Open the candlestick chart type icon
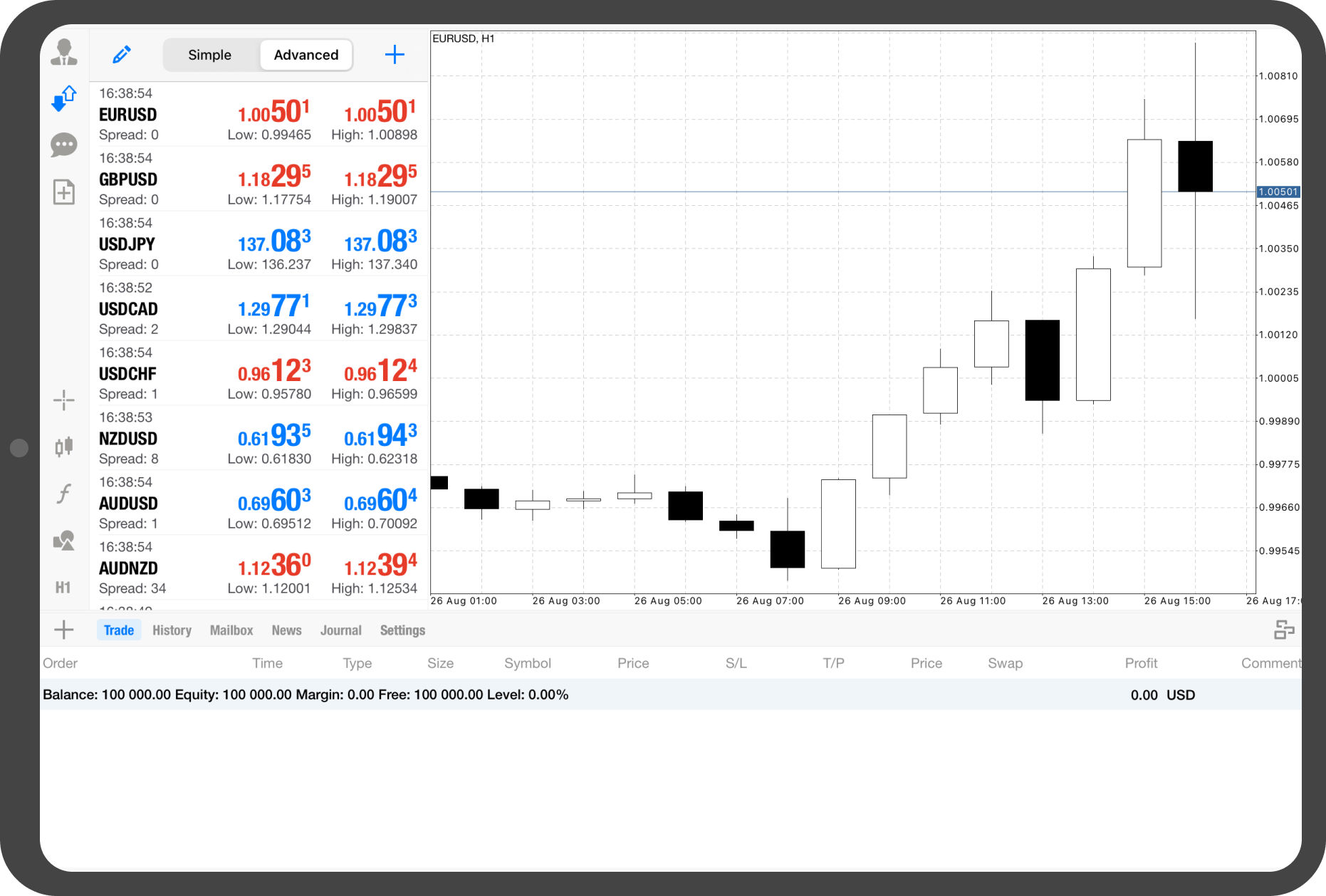The image size is (1326, 896). pyautogui.click(x=64, y=447)
